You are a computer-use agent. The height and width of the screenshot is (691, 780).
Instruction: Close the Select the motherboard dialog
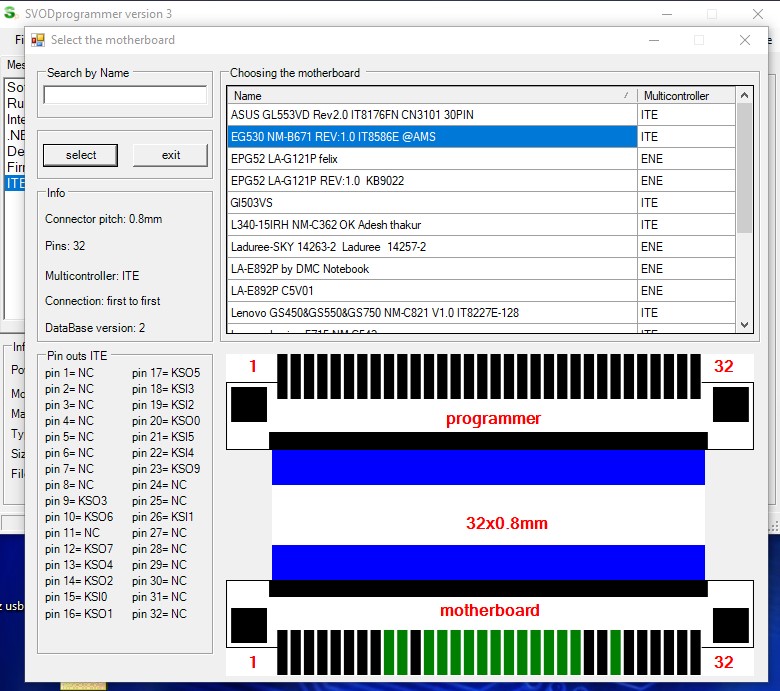point(745,40)
